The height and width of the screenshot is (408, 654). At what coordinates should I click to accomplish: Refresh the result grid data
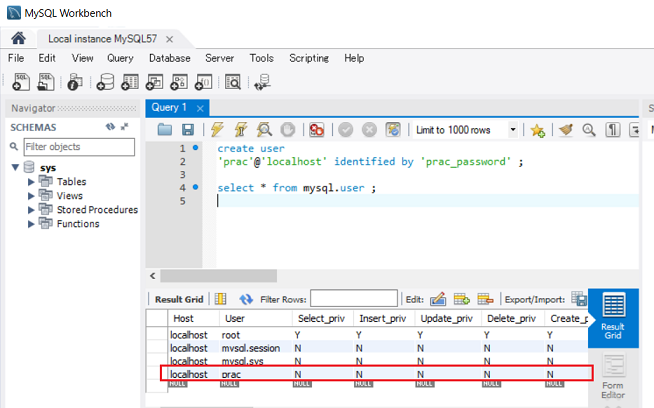[246, 299]
